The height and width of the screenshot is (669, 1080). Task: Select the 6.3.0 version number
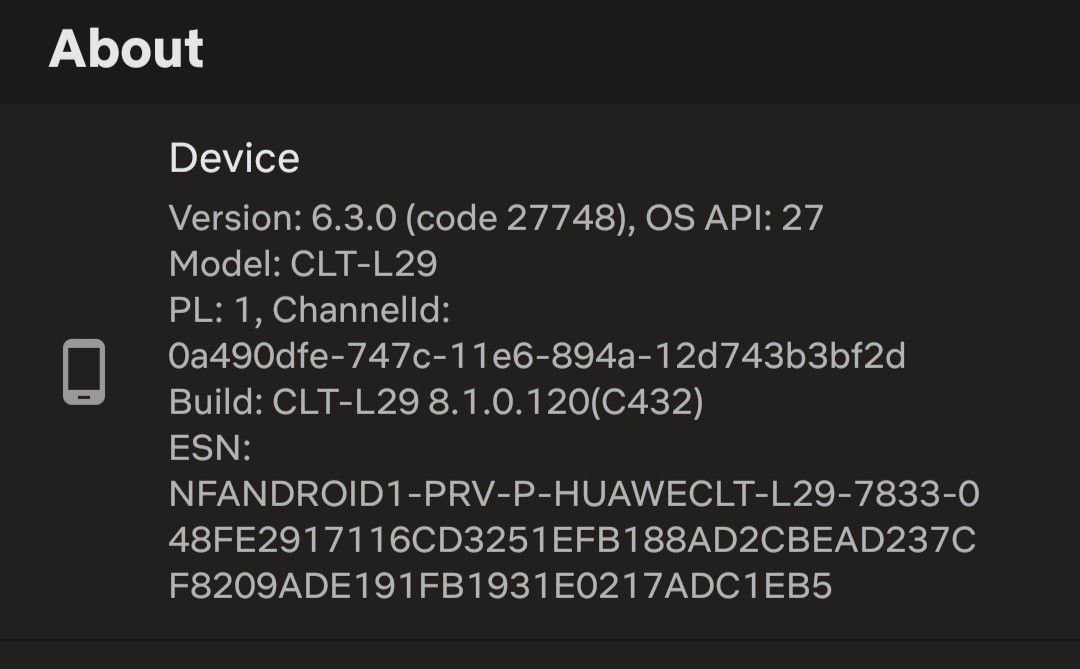pos(354,218)
